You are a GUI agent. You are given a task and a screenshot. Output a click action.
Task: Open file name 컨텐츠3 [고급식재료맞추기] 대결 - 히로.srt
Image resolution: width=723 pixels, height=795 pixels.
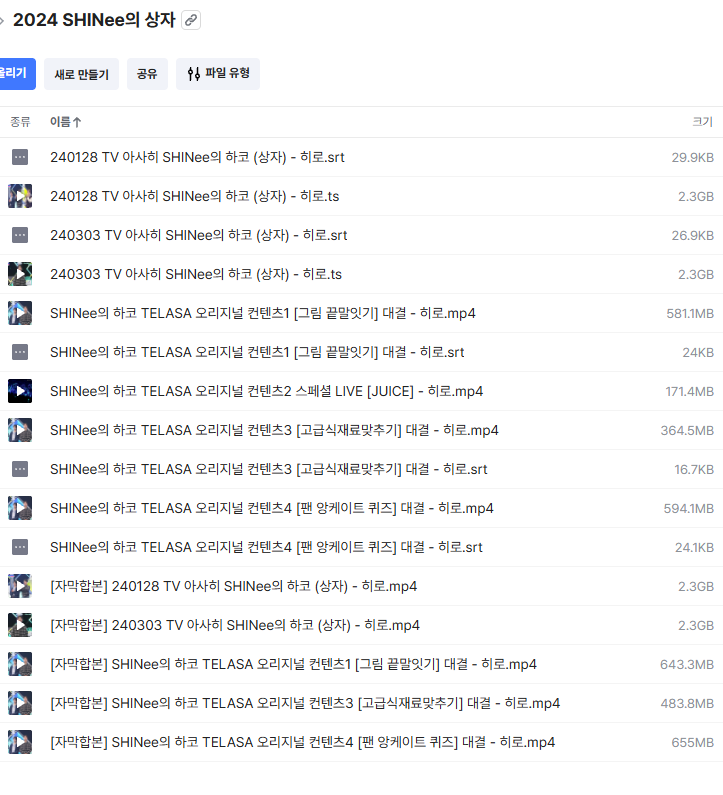[269, 469]
